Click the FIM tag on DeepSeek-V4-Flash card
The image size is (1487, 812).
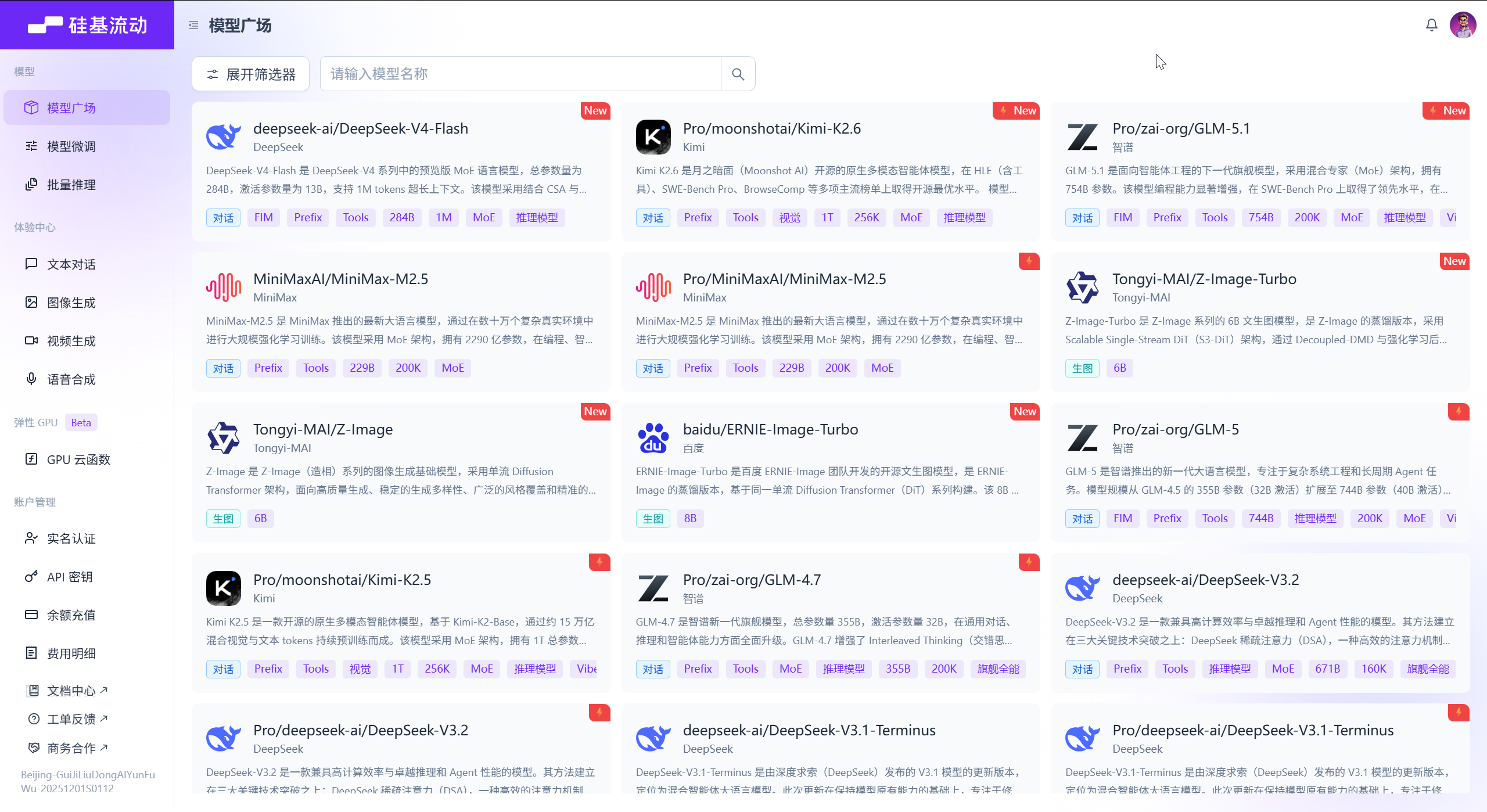(x=264, y=218)
